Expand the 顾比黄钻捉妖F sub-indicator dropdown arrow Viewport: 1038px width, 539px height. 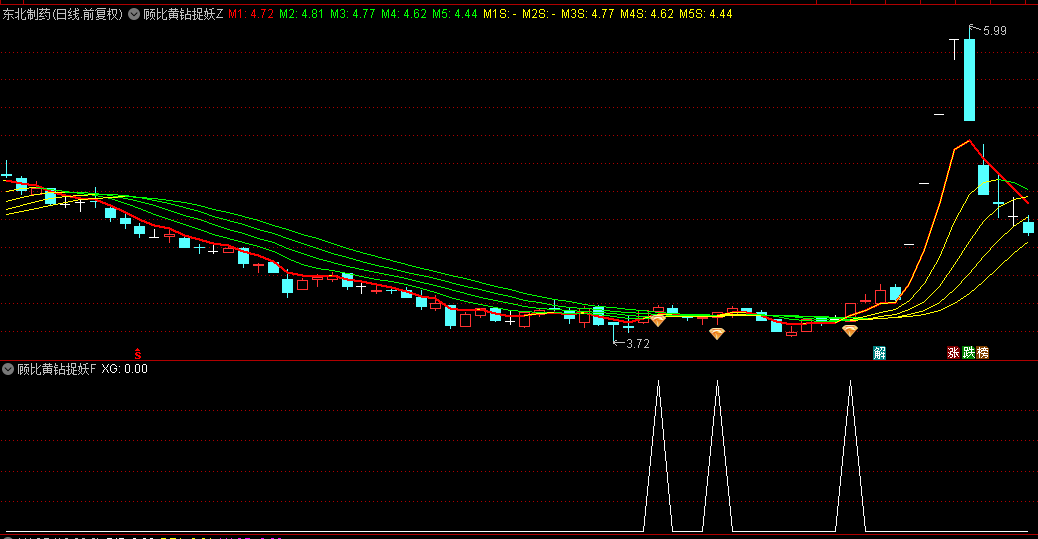[9, 369]
